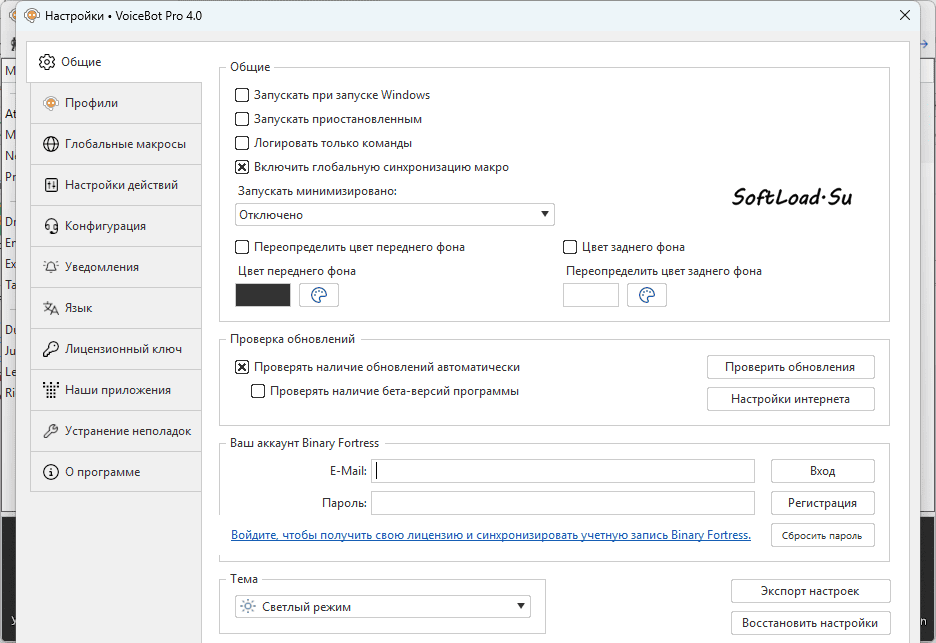Viewport: 936px width, 643px height.
Task: Click the Настройки действий sliders icon
Action: coord(51,185)
